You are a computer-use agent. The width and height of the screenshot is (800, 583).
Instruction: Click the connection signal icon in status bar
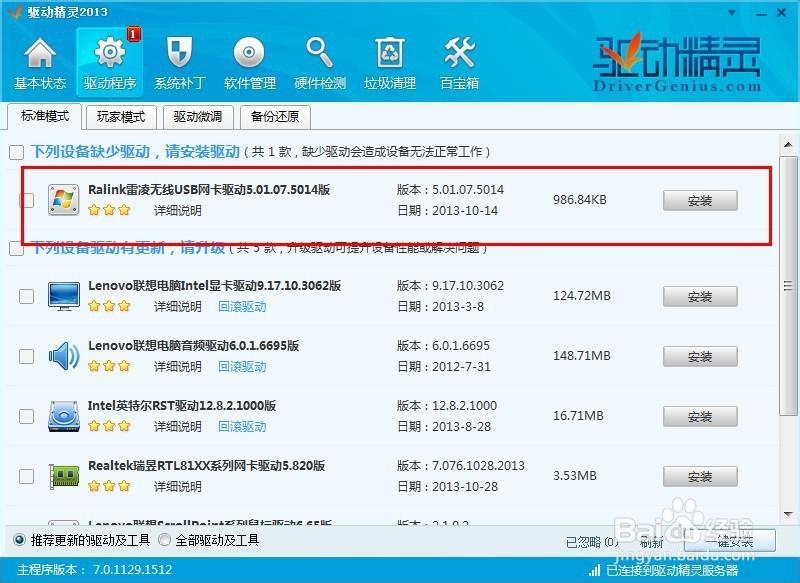[594, 570]
